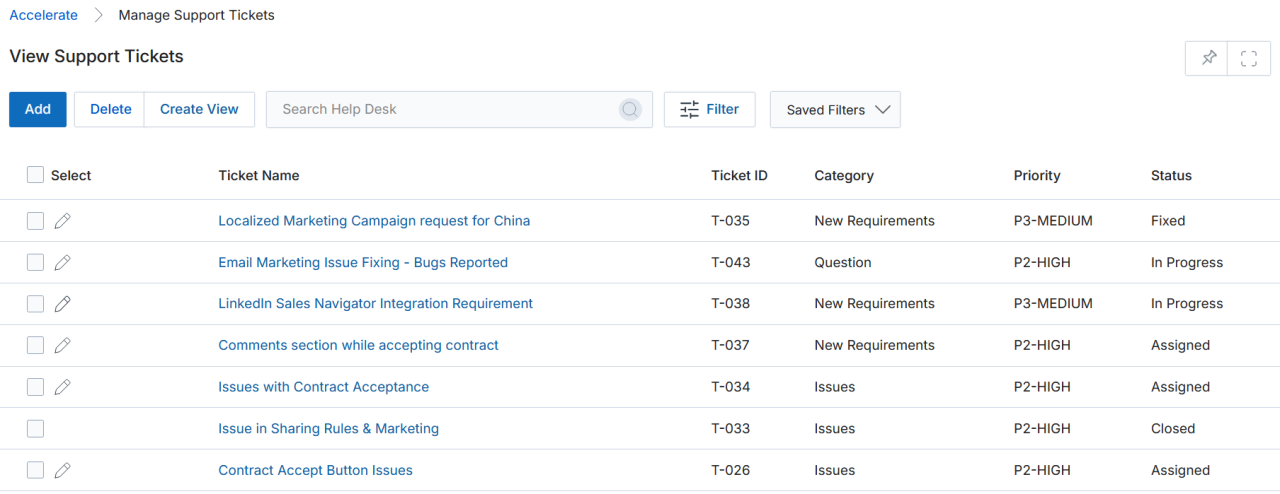Open Issues with Contract Acceptance ticket

click(x=324, y=387)
